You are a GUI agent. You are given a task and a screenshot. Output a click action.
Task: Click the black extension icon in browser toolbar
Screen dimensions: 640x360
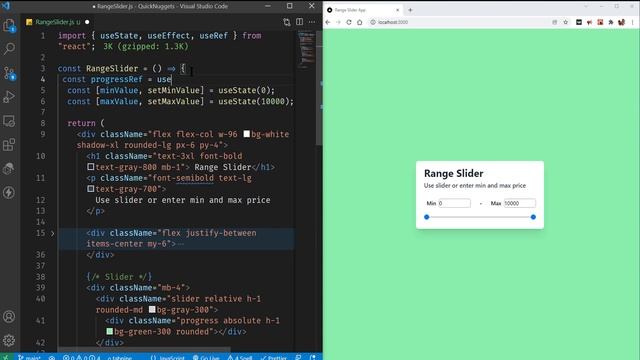579,22
